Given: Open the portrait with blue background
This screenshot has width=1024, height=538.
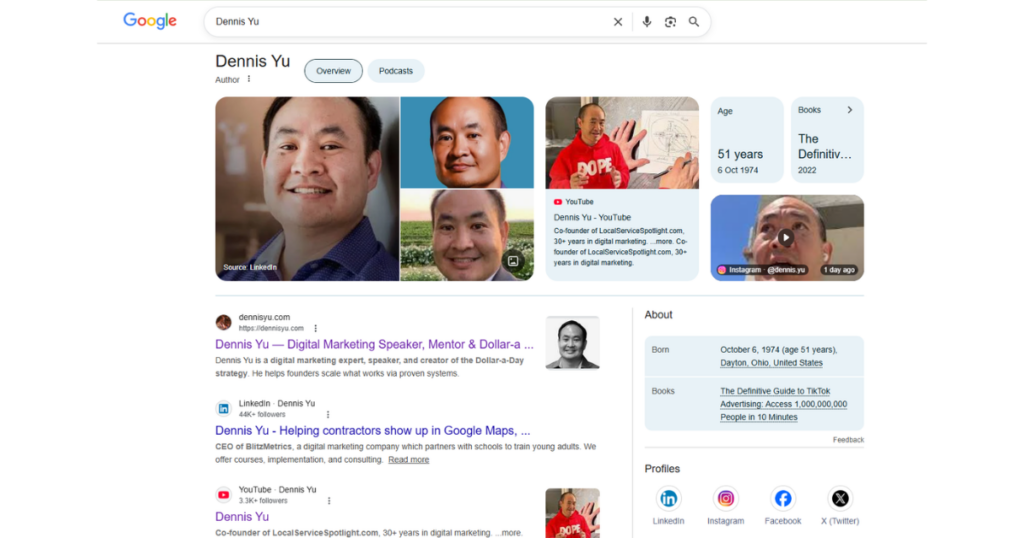Looking at the screenshot, I should click(x=467, y=142).
